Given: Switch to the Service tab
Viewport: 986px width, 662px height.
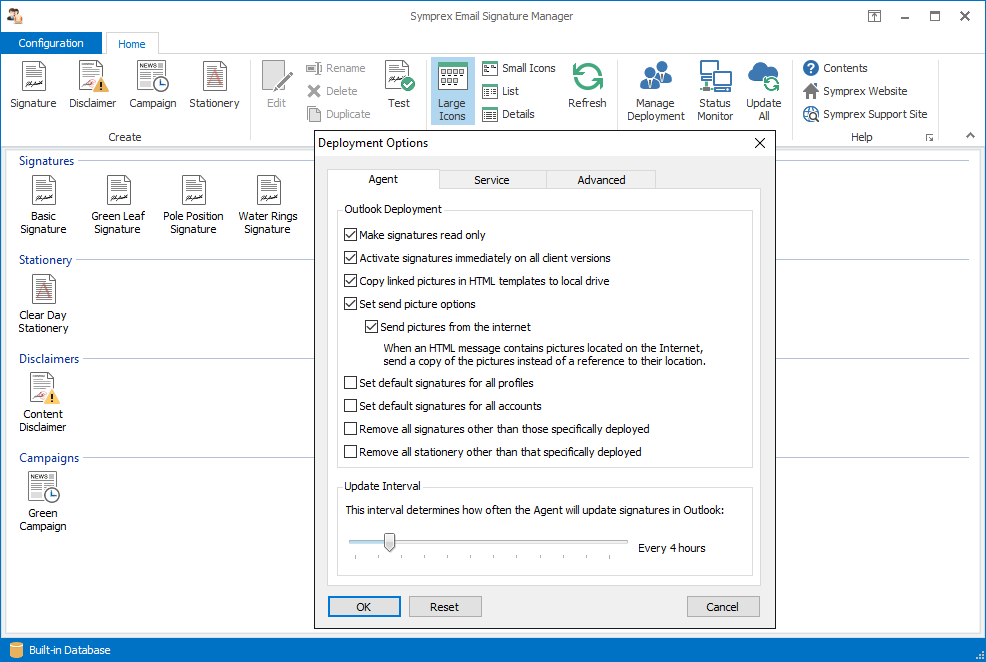Looking at the screenshot, I should pyautogui.click(x=492, y=180).
